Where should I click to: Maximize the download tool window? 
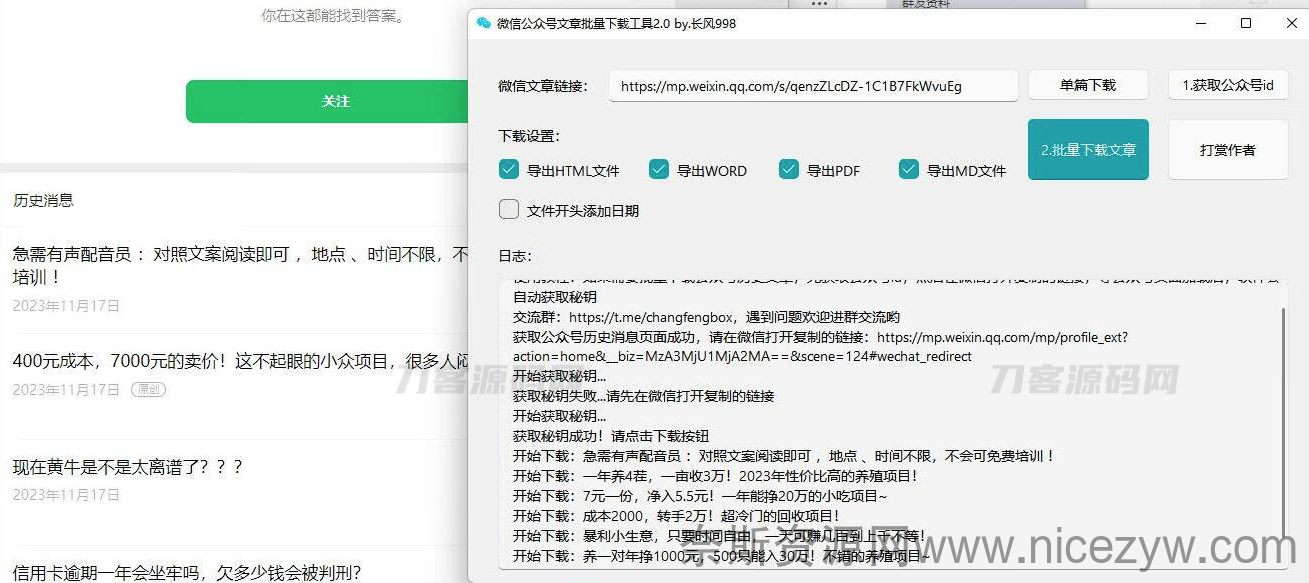tap(1246, 23)
